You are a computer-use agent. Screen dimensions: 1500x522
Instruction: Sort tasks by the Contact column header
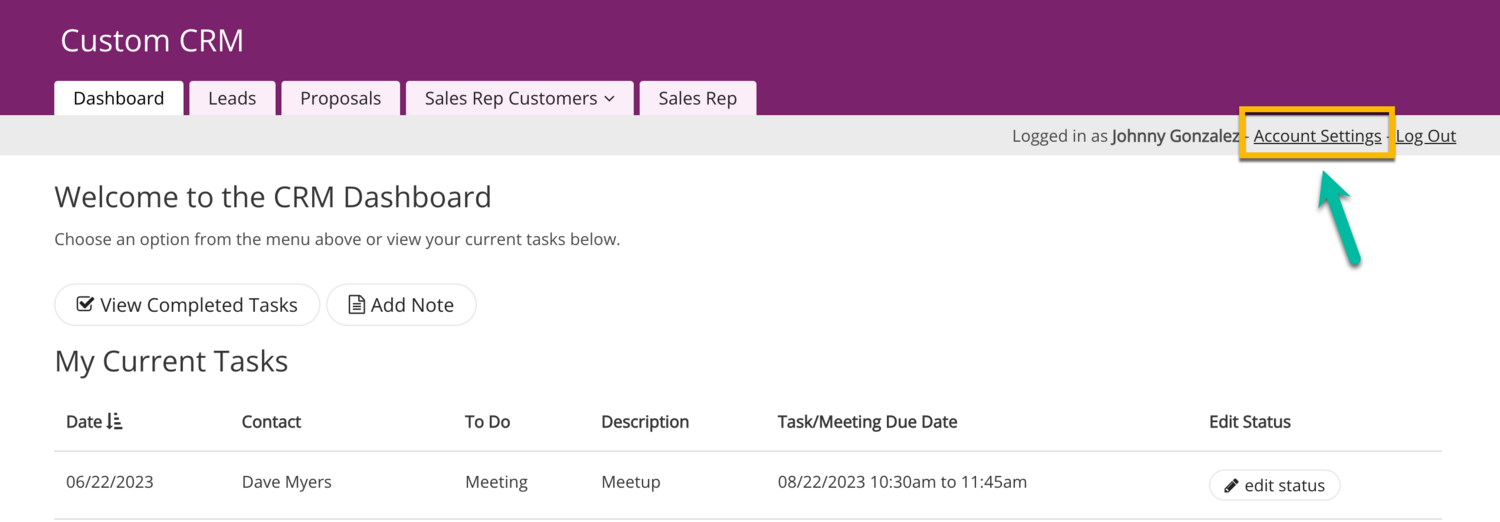point(271,422)
